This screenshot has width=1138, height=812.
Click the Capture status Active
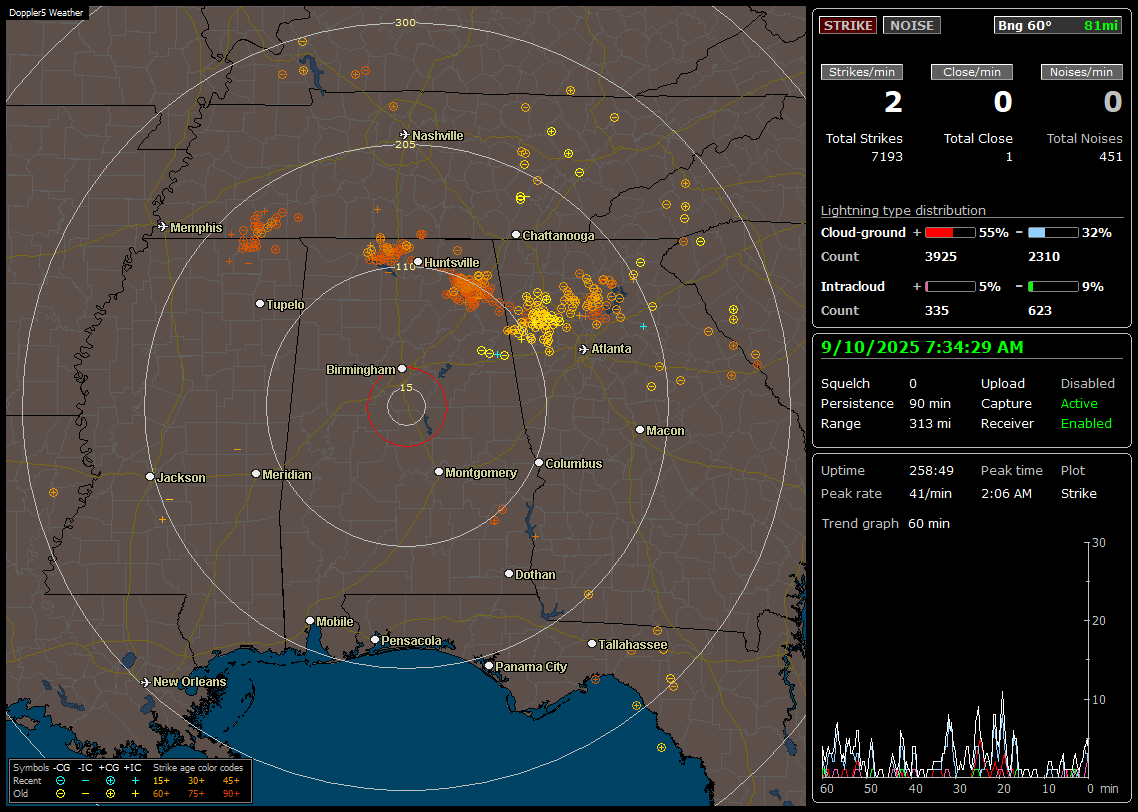(x=1078, y=403)
